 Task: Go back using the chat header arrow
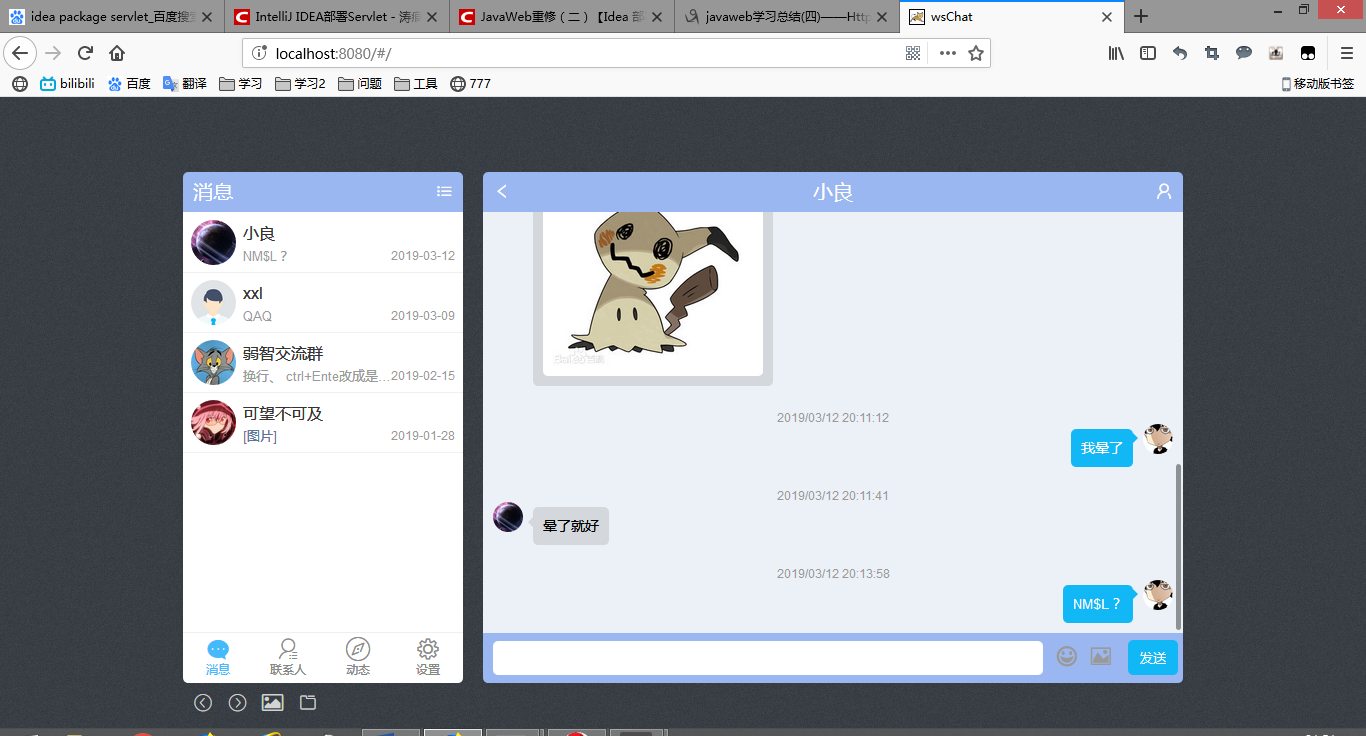pyautogui.click(x=502, y=191)
